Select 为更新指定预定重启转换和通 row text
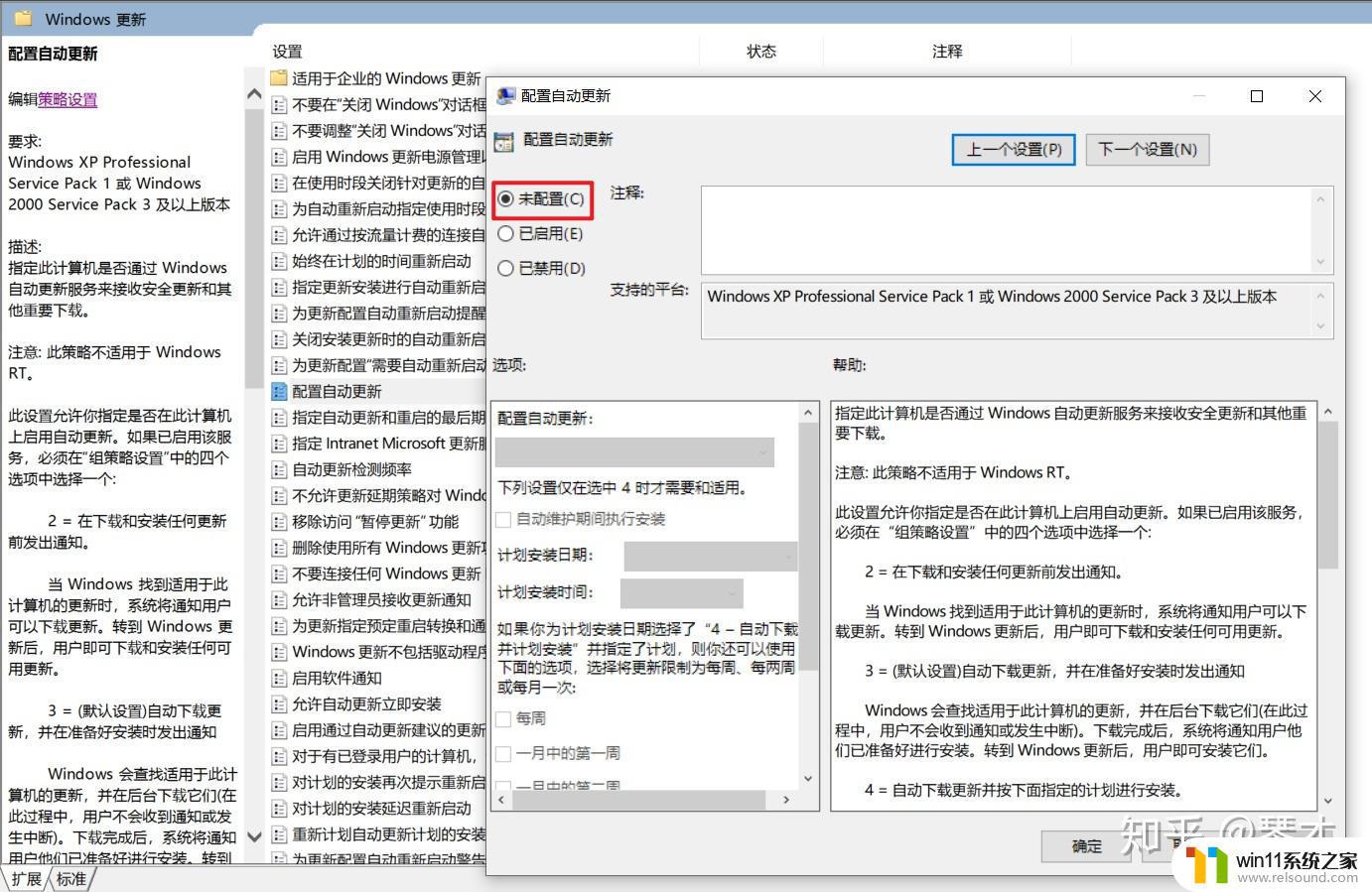Screen dimensions: 1372x892 (388, 626)
